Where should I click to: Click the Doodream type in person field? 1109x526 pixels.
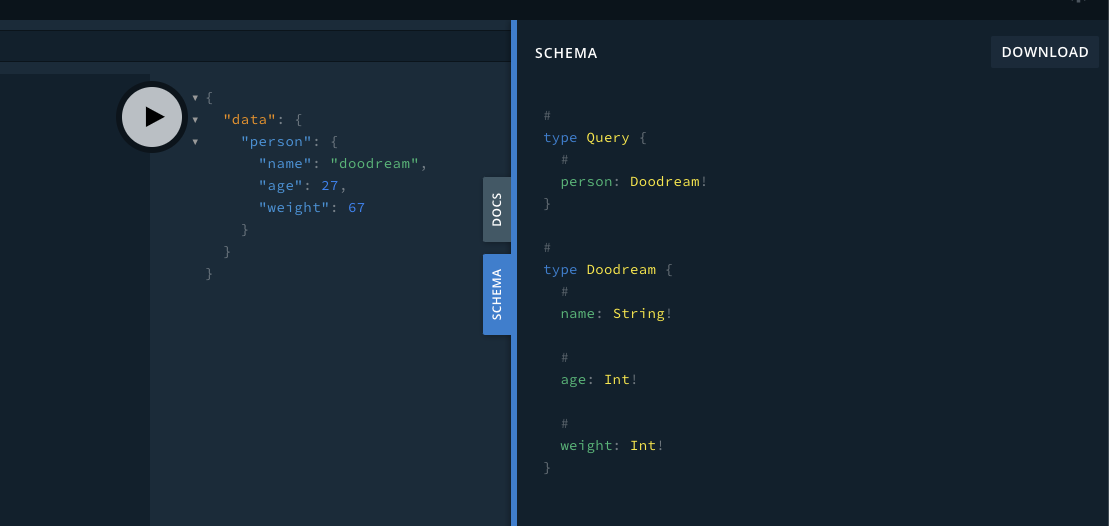pos(664,182)
